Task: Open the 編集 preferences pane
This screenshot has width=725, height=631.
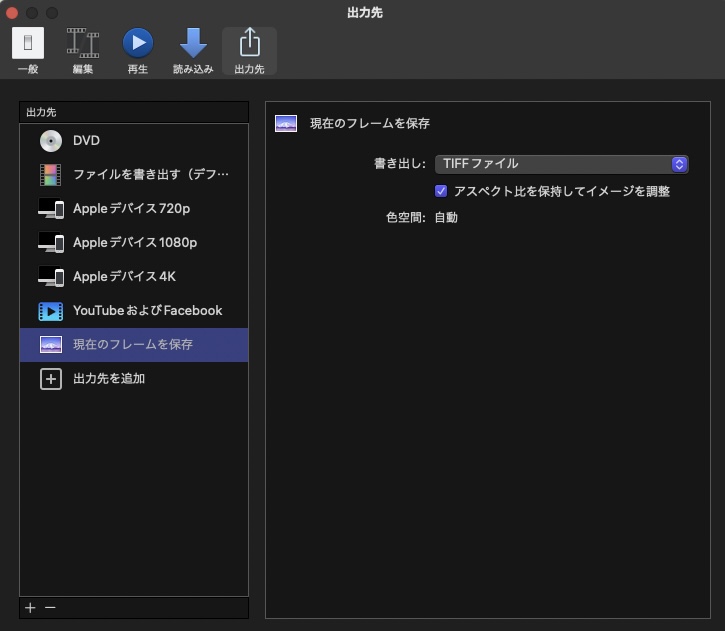Action: [x=83, y=50]
